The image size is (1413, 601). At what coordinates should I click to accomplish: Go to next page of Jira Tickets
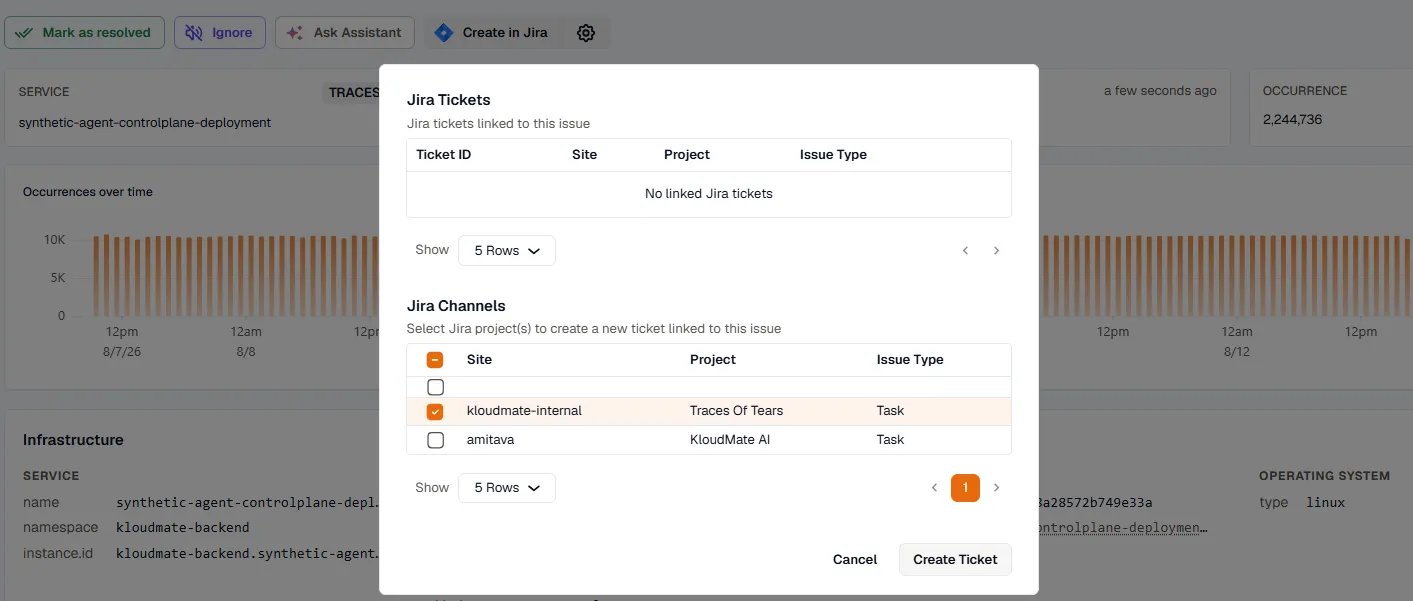pos(996,251)
